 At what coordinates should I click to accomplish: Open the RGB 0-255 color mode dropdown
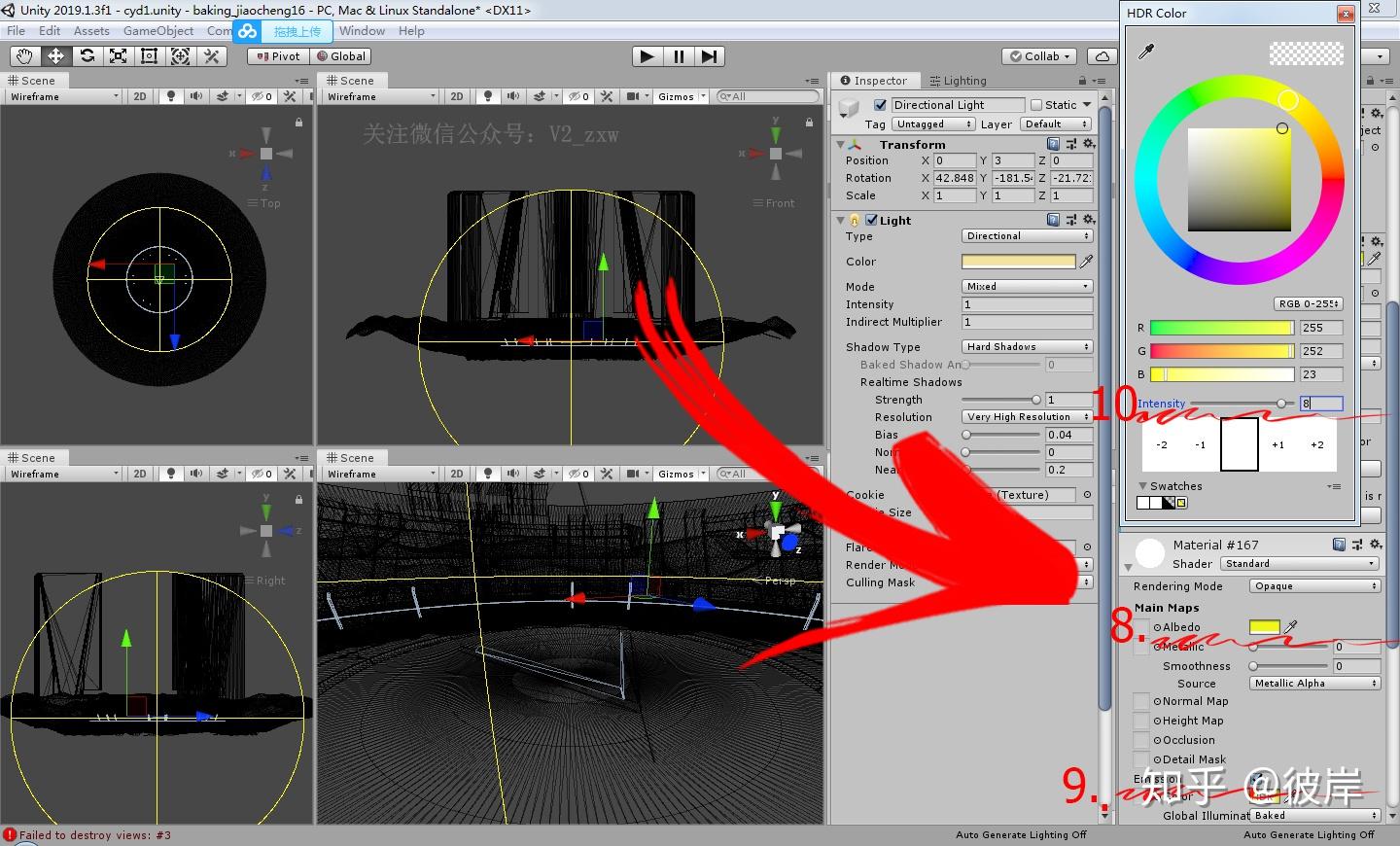coord(1309,303)
